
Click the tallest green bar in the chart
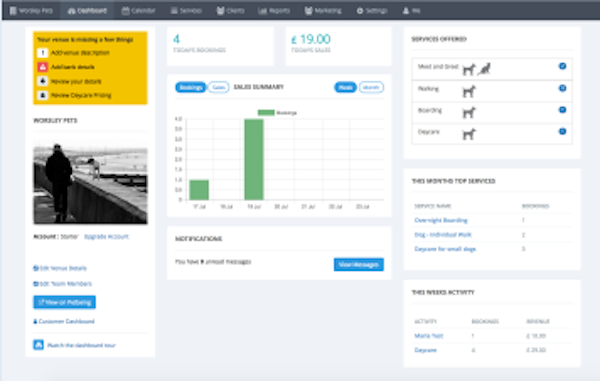point(254,160)
